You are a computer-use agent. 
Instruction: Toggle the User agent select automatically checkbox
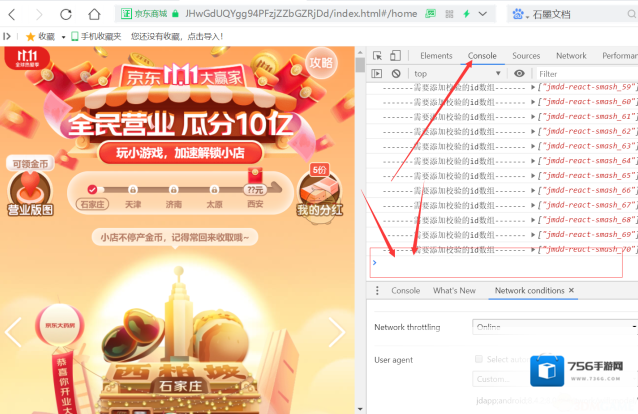479,359
